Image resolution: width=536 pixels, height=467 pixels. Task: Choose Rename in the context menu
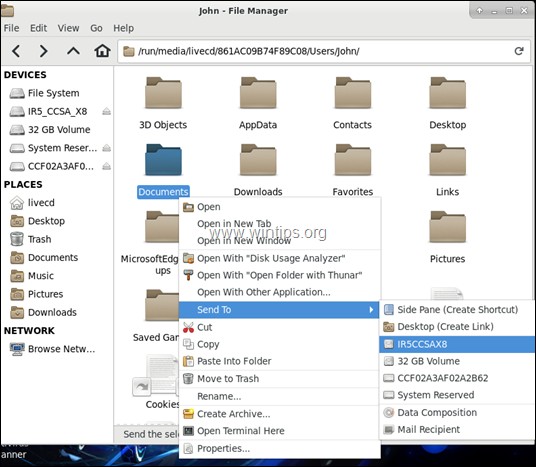pos(280,397)
